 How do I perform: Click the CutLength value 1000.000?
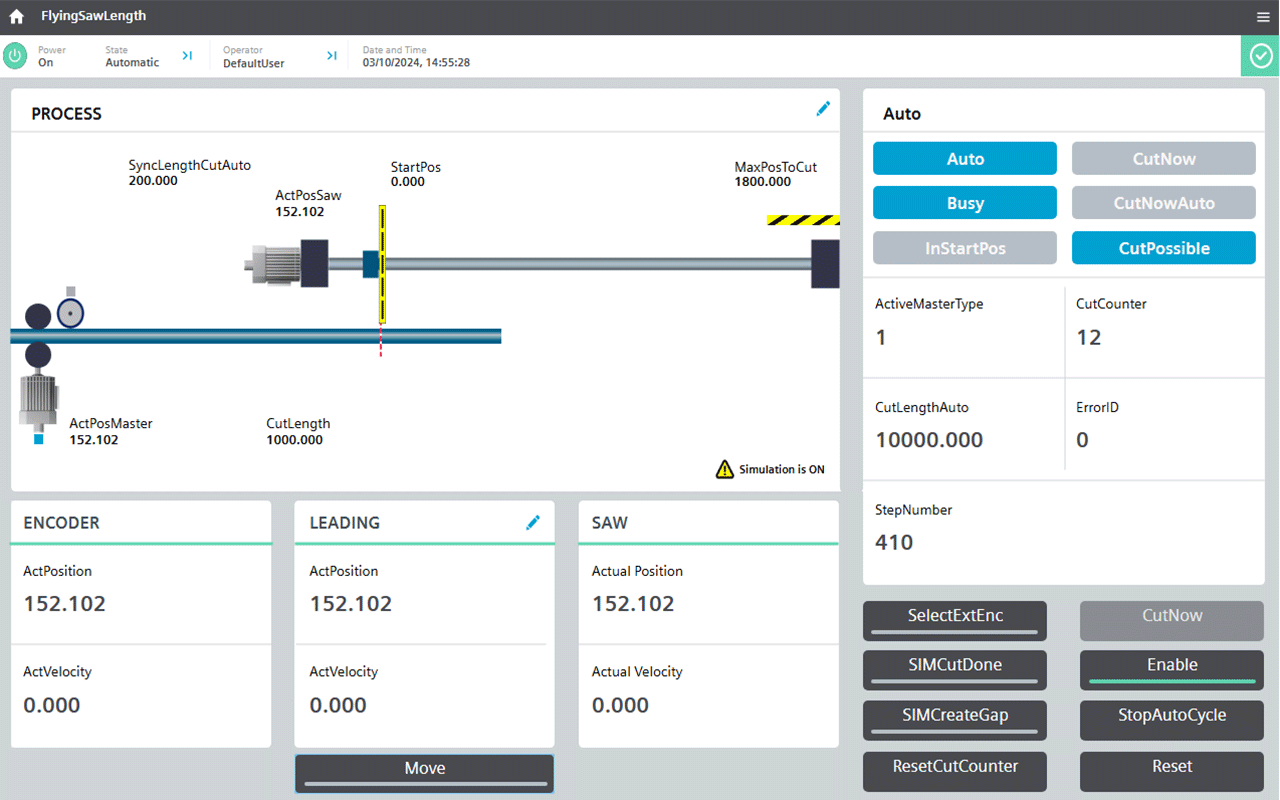click(x=295, y=440)
